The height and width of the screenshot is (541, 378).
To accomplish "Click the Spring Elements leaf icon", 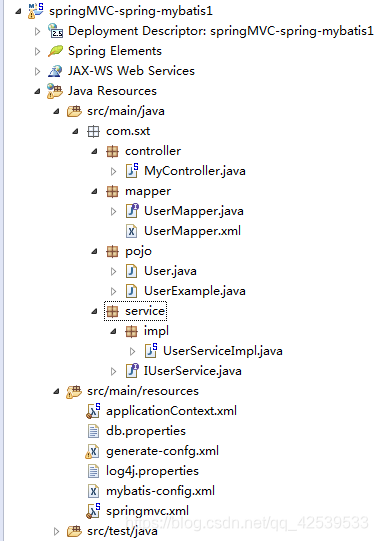I will tap(55, 51).
